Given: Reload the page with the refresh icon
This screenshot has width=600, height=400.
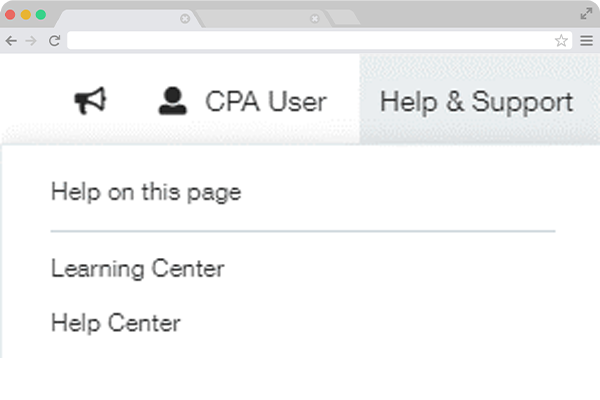Looking at the screenshot, I should tap(54, 41).
